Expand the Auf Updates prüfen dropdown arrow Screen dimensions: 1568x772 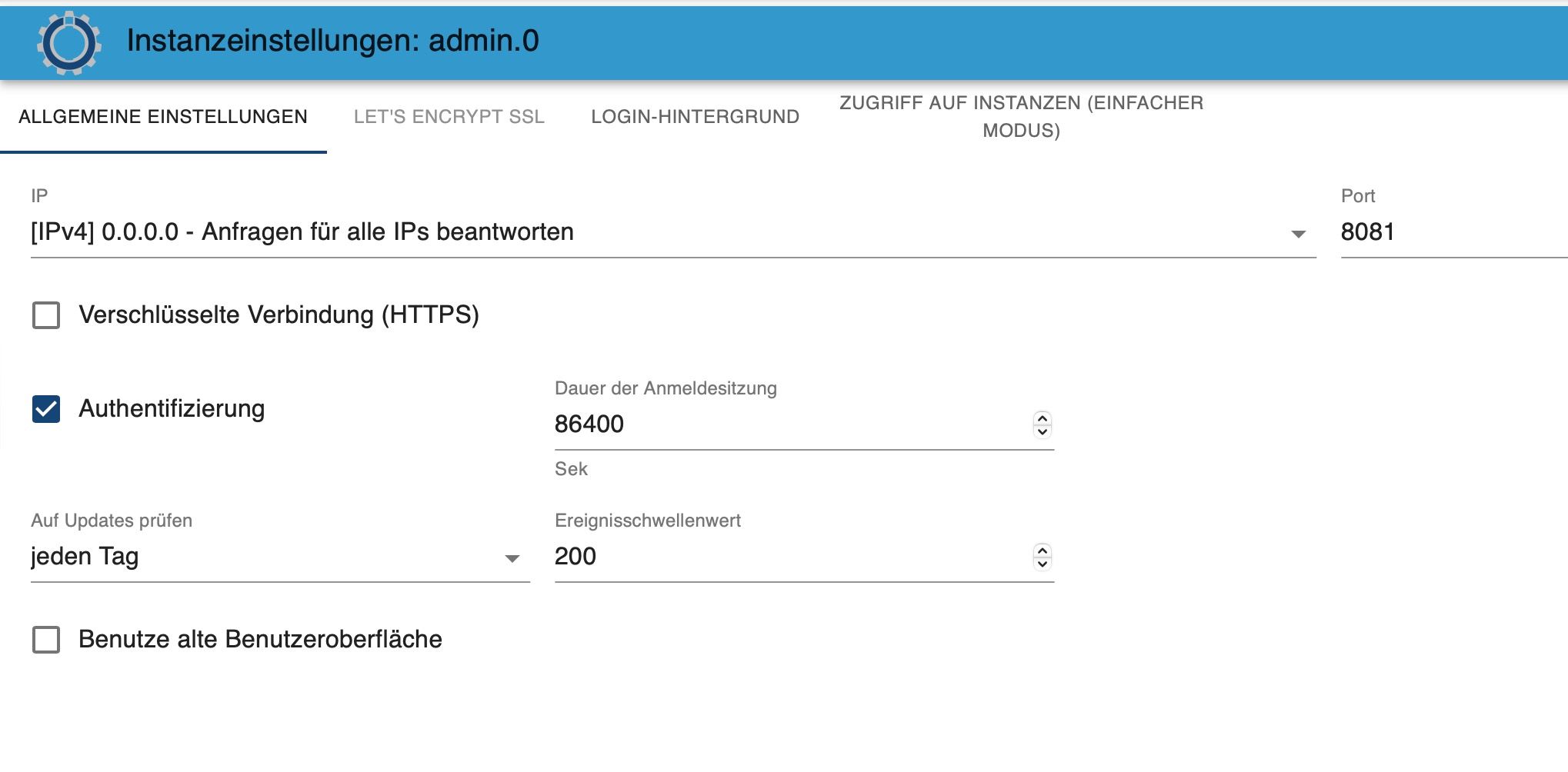pyautogui.click(x=512, y=558)
